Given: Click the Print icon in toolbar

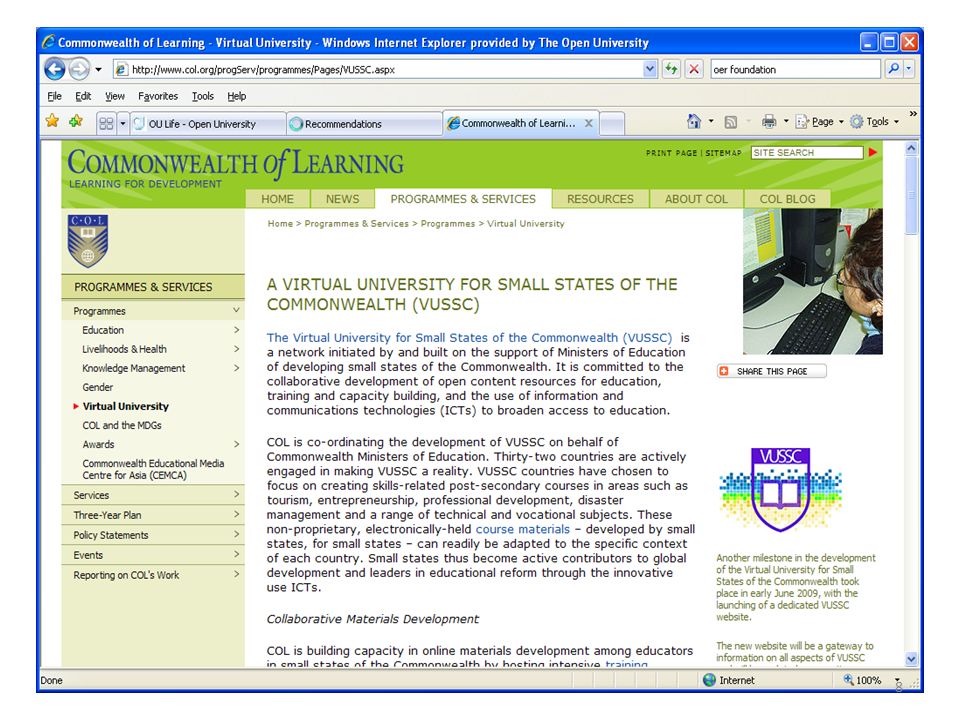Looking at the screenshot, I should [769, 121].
